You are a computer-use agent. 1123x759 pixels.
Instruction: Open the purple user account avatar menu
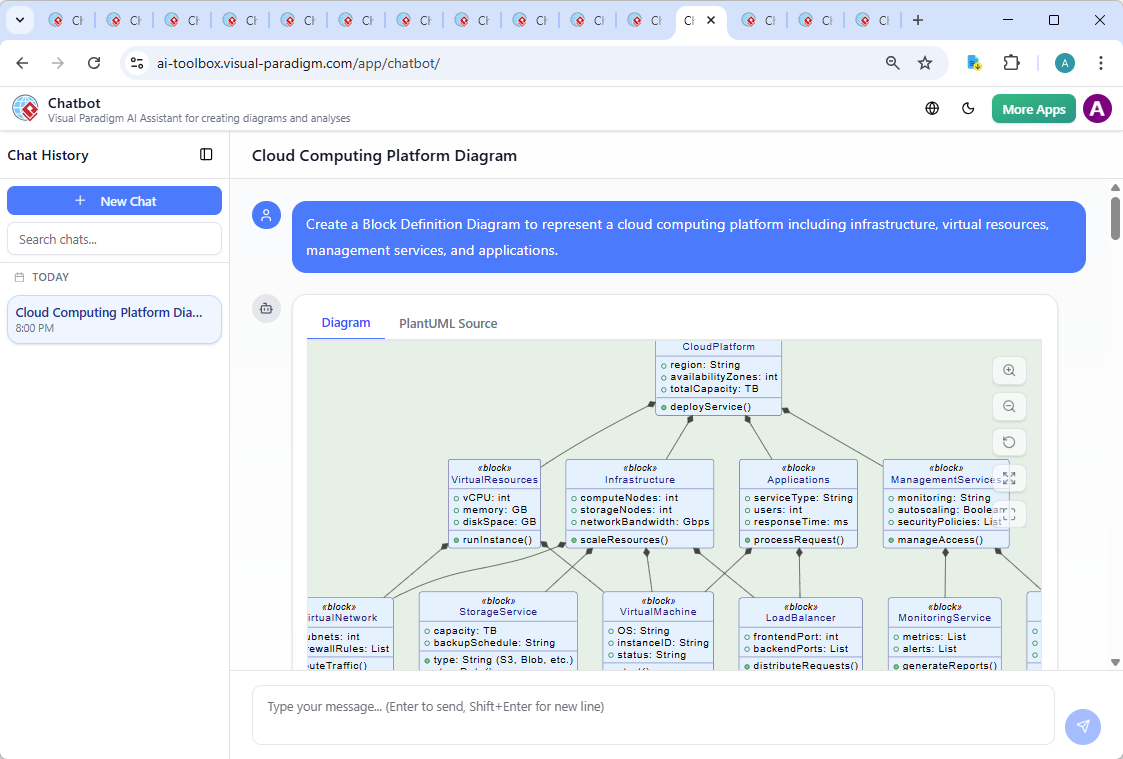click(1097, 109)
